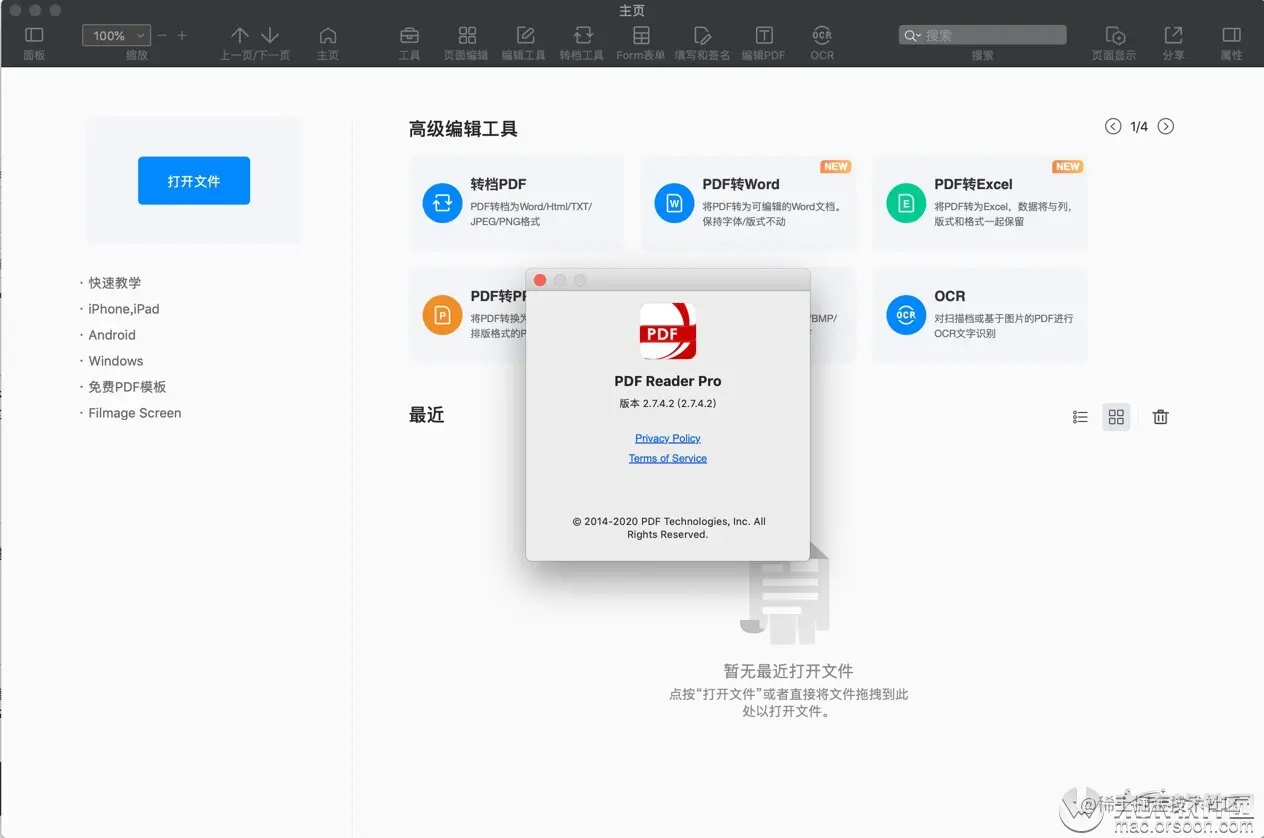Click the 版本 2.7.4.2 version text
Viewport: 1264px width, 838px height.
(668, 403)
